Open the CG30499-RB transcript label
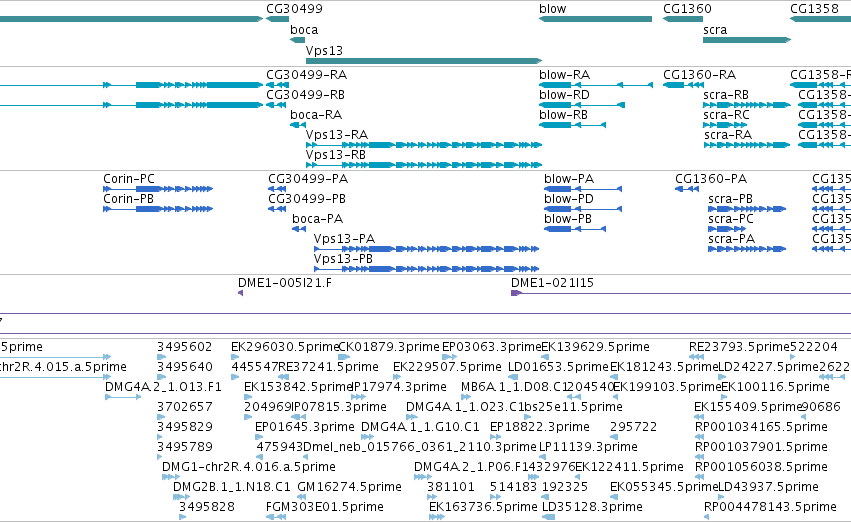The width and height of the screenshot is (851, 522). coord(305,94)
